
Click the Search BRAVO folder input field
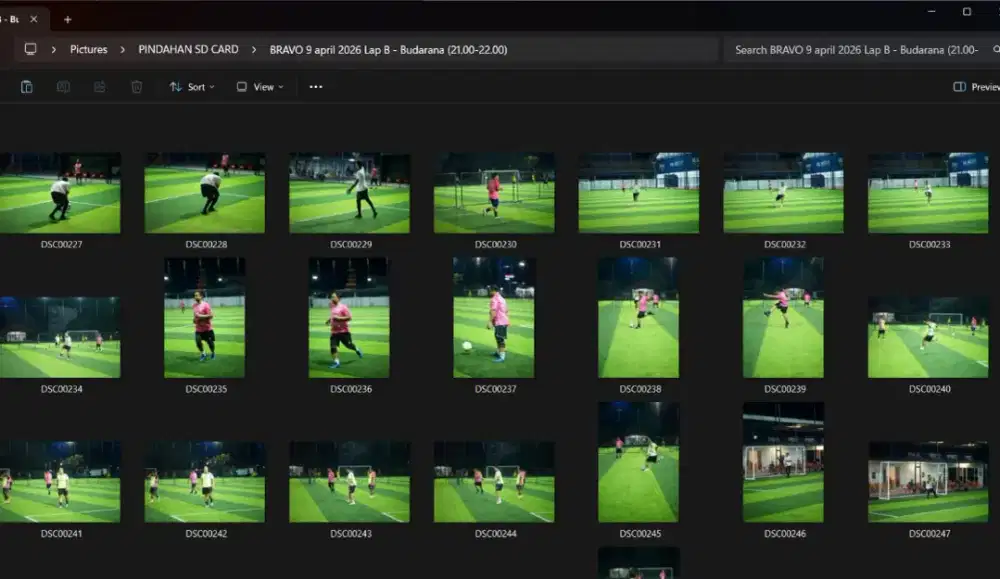[855, 49]
